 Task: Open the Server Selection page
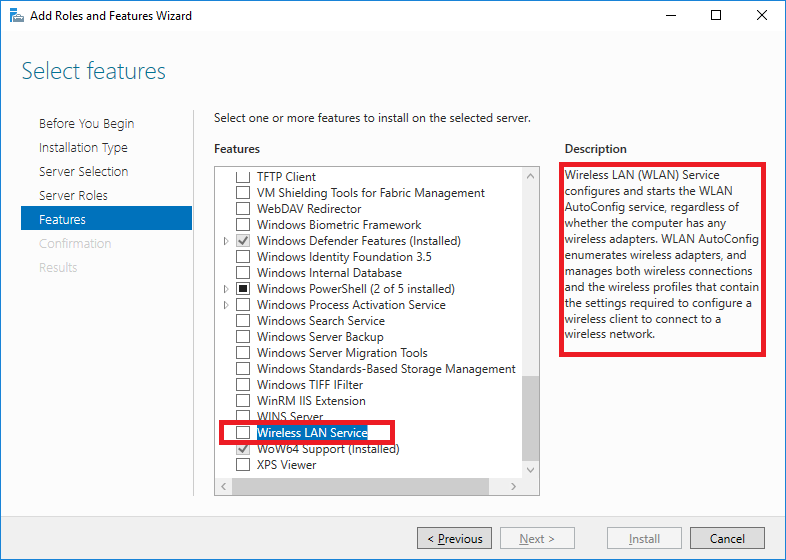[x=83, y=171]
